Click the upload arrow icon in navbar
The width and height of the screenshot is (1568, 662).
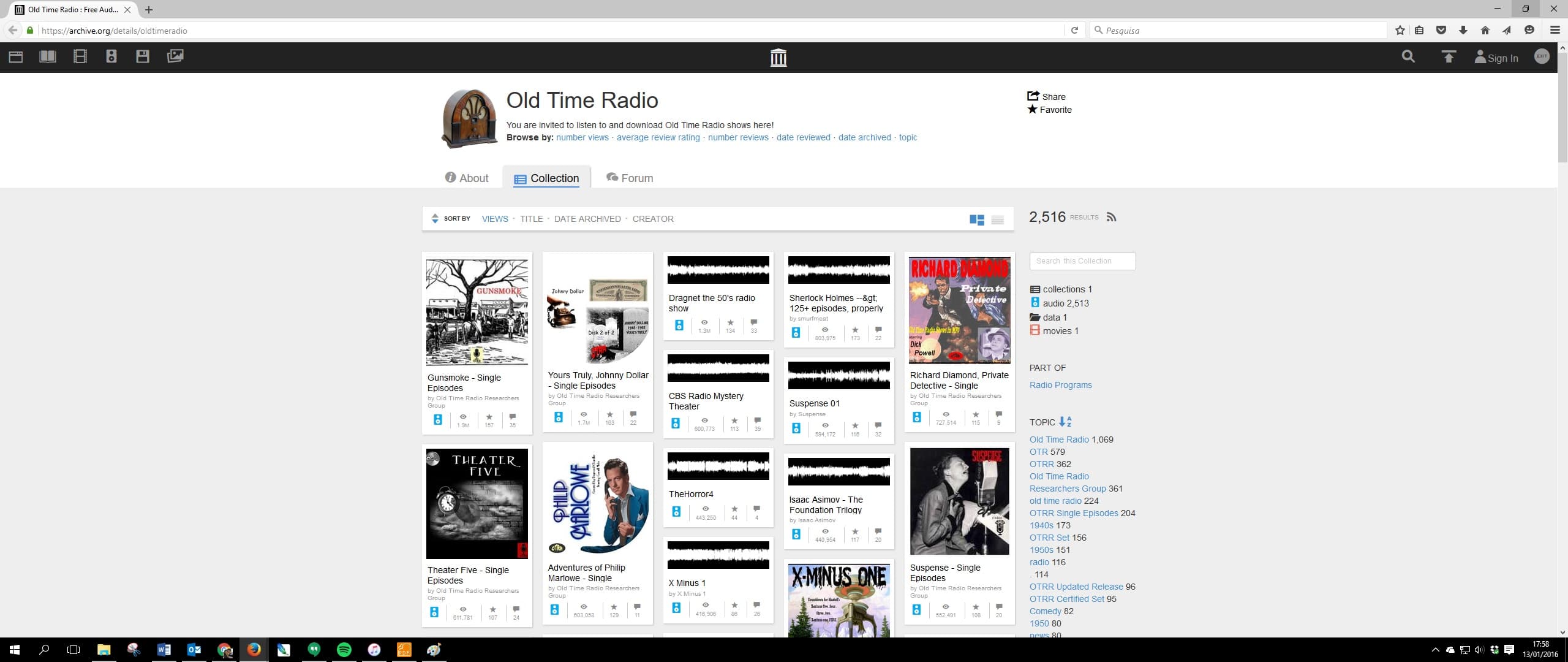pos(1449,57)
